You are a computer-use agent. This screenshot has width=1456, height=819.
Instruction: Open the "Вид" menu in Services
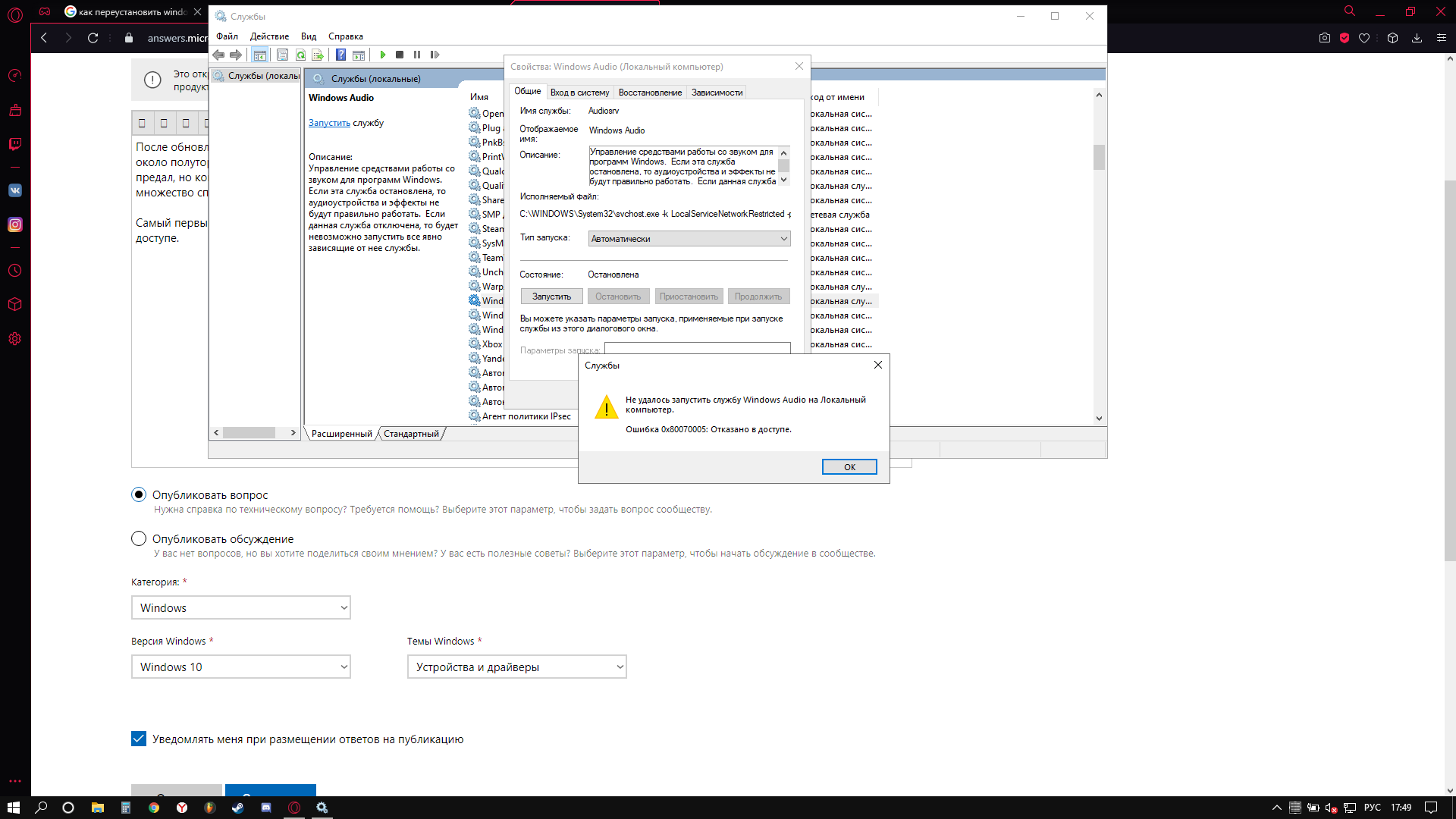click(309, 36)
